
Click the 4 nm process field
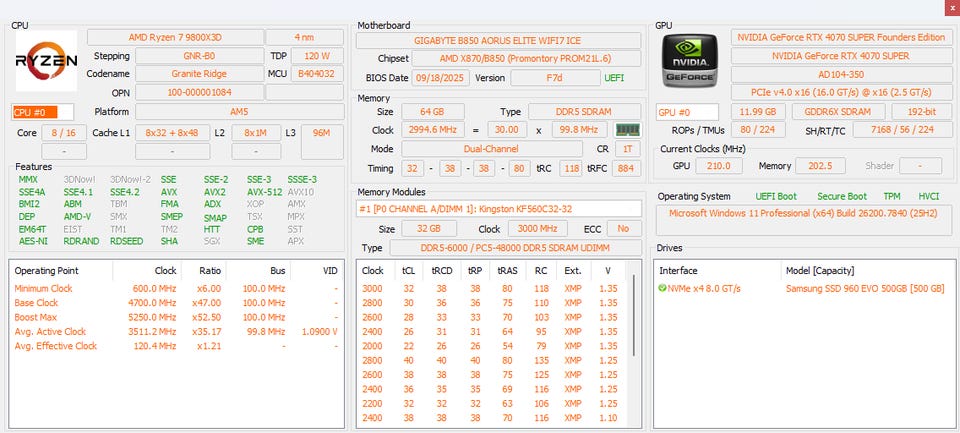[x=304, y=37]
